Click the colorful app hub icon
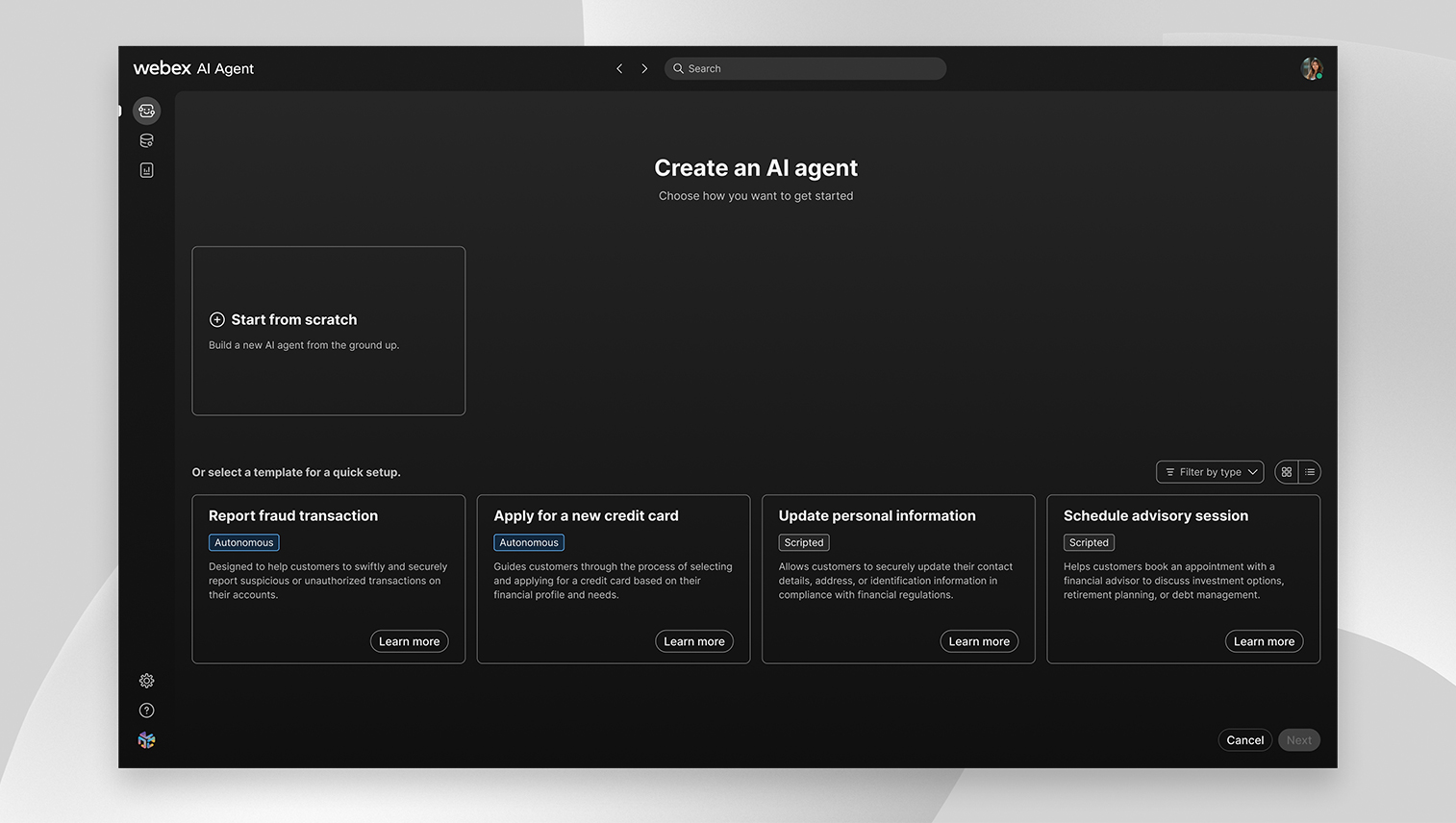This screenshot has width=1456, height=823. point(146,740)
